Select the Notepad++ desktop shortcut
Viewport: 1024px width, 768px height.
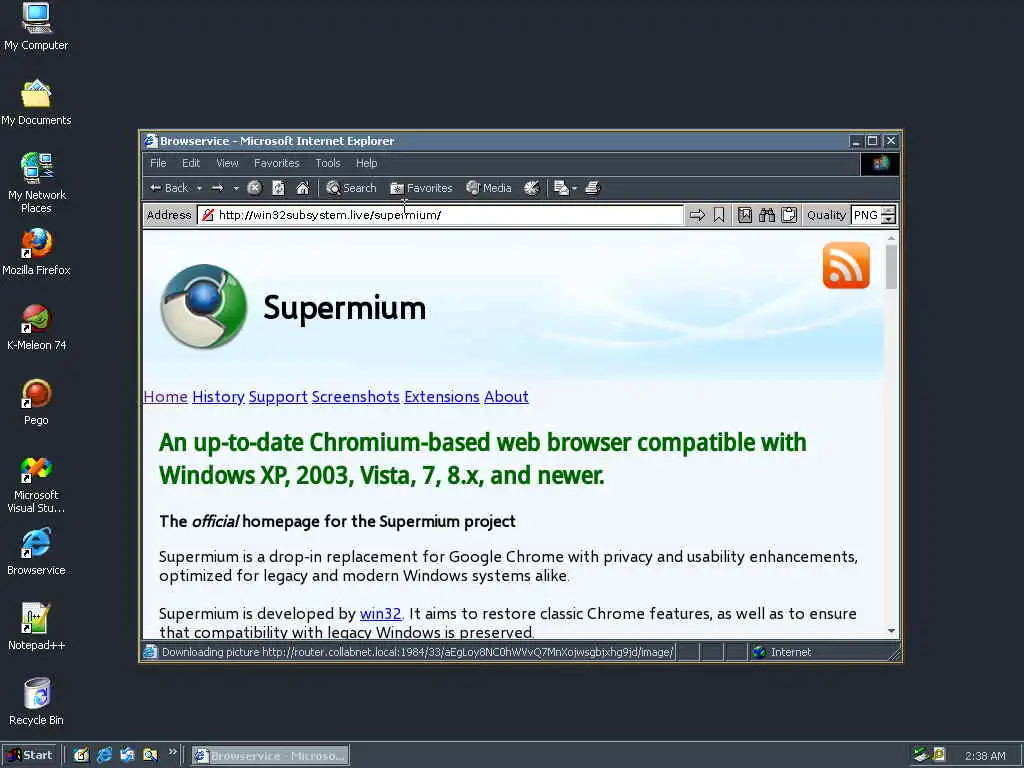pos(36,627)
